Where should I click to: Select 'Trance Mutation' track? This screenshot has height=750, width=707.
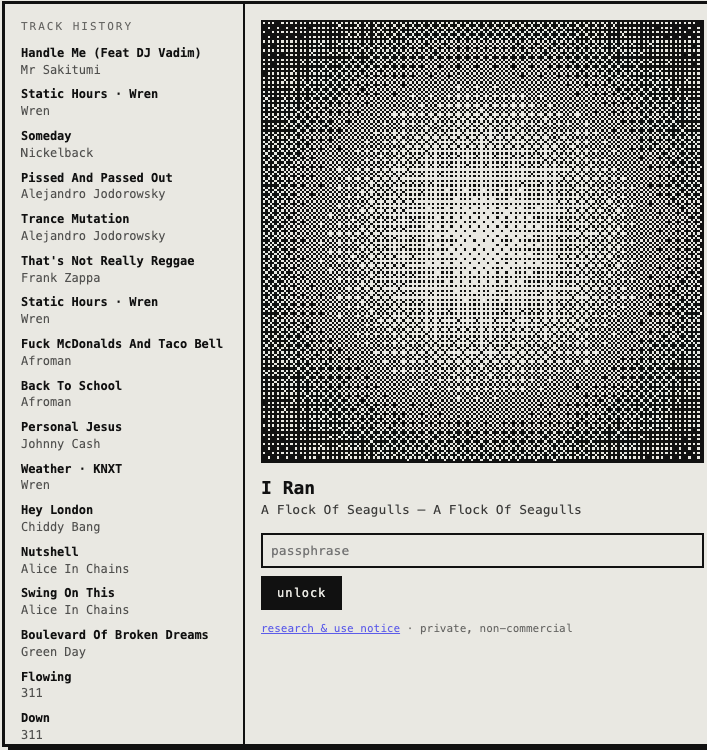75,219
